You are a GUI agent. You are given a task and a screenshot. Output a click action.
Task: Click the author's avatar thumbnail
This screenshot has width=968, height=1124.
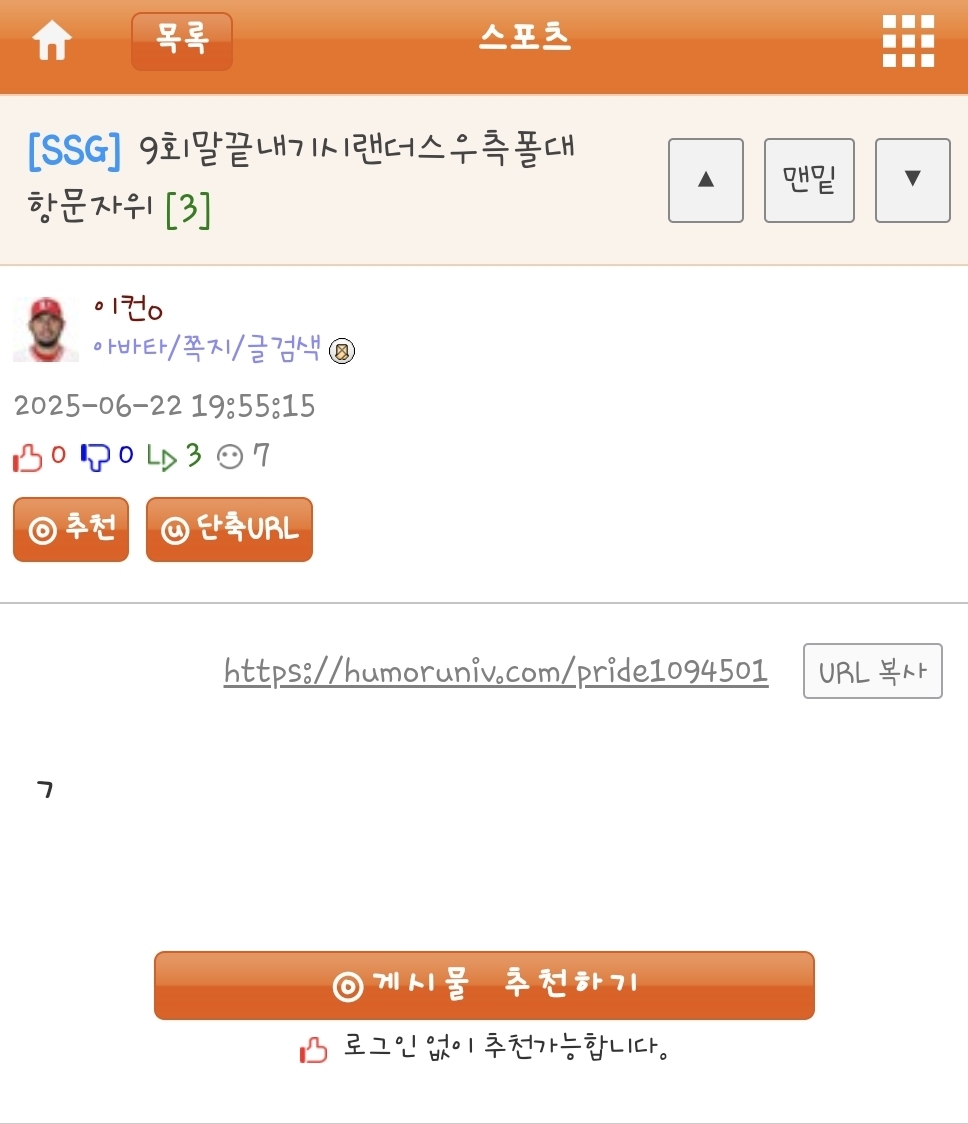pyautogui.click(x=46, y=329)
